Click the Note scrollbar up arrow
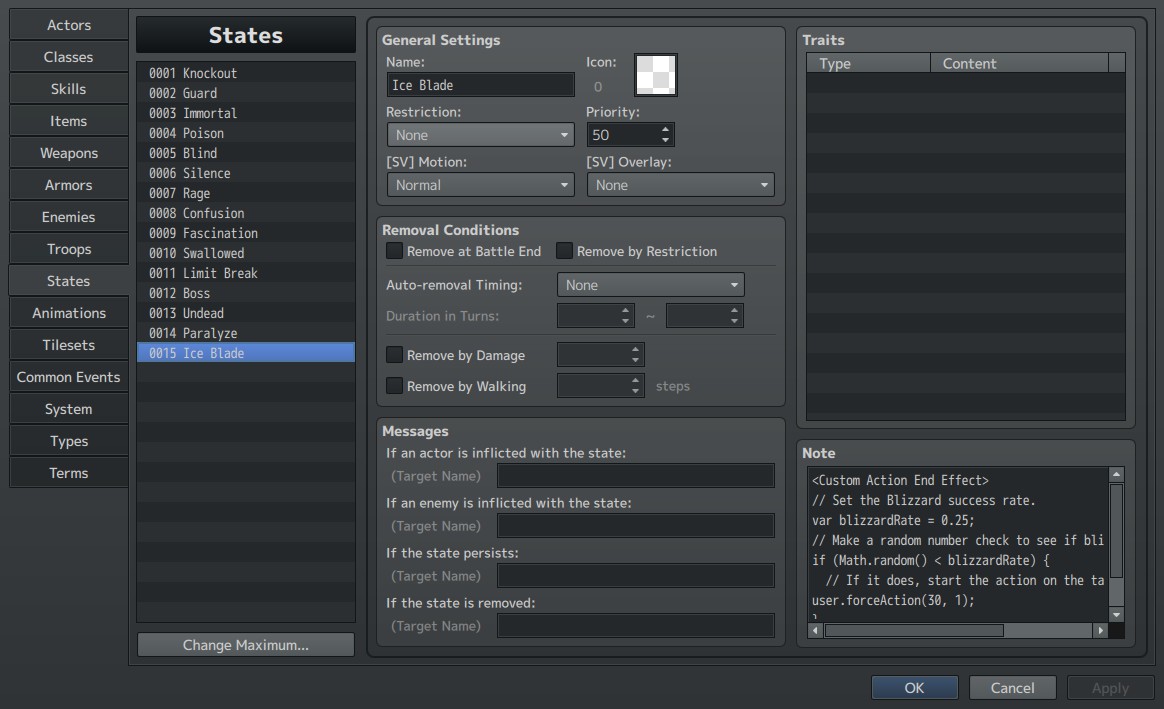The width and height of the screenshot is (1164, 709). (x=1116, y=474)
